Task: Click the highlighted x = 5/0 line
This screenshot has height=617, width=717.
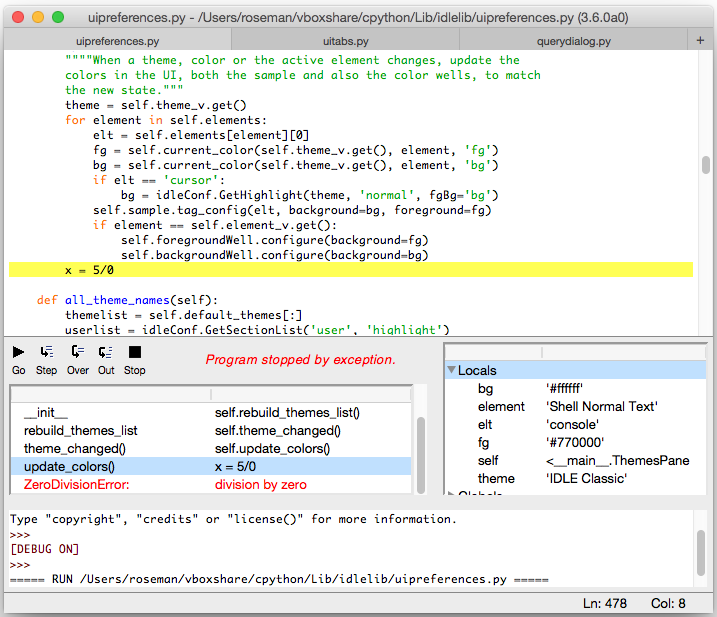Action: (x=351, y=270)
